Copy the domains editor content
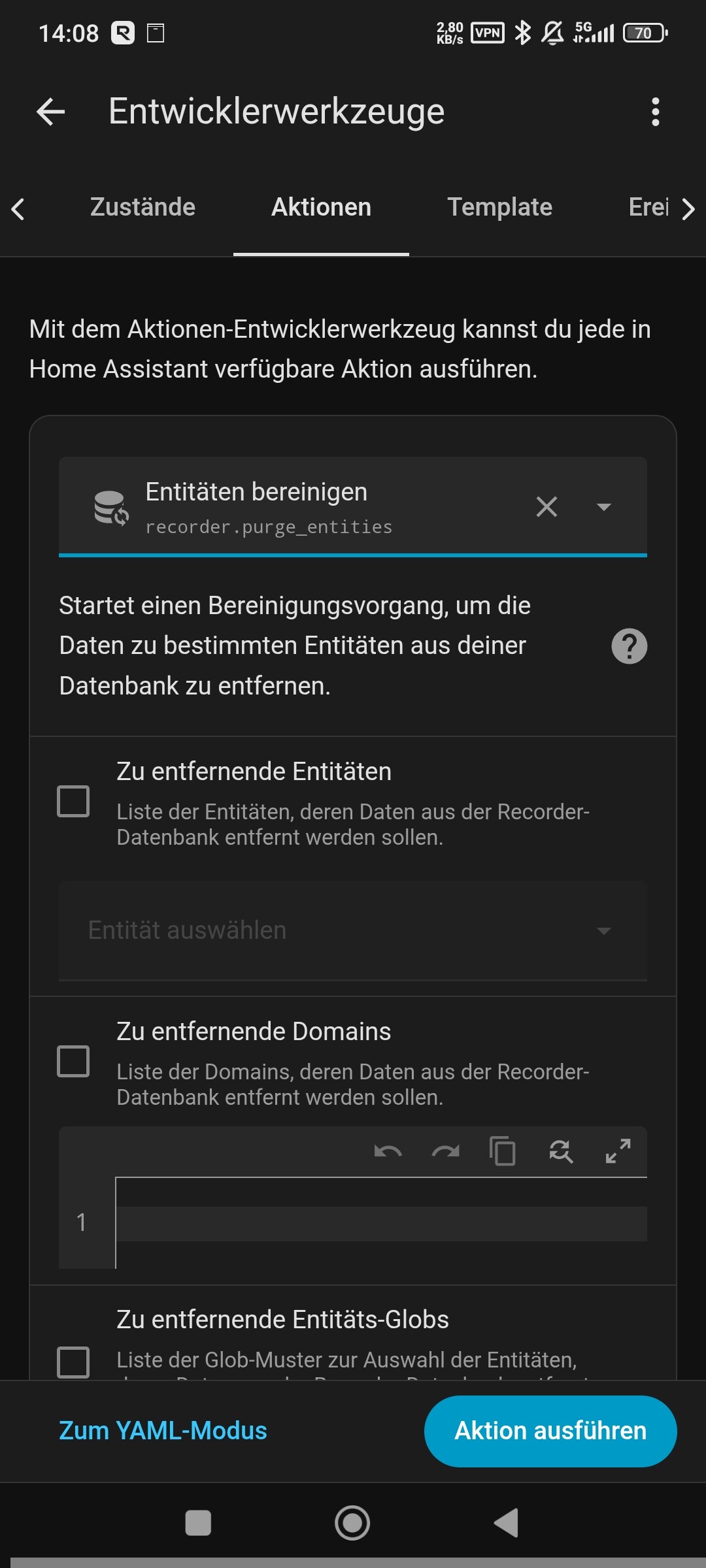The width and height of the screenshot is (706, 1568). click(x=502, y=1151)
